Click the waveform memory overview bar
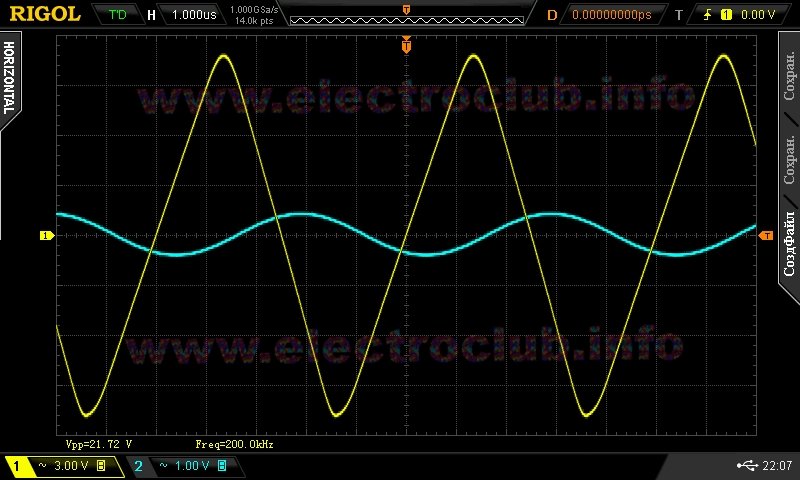 [x=407, y=20]
